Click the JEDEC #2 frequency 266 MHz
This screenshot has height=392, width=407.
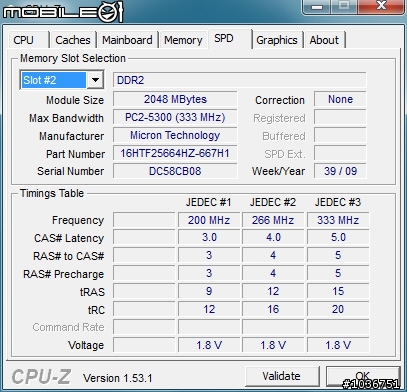tap(273, 220)
